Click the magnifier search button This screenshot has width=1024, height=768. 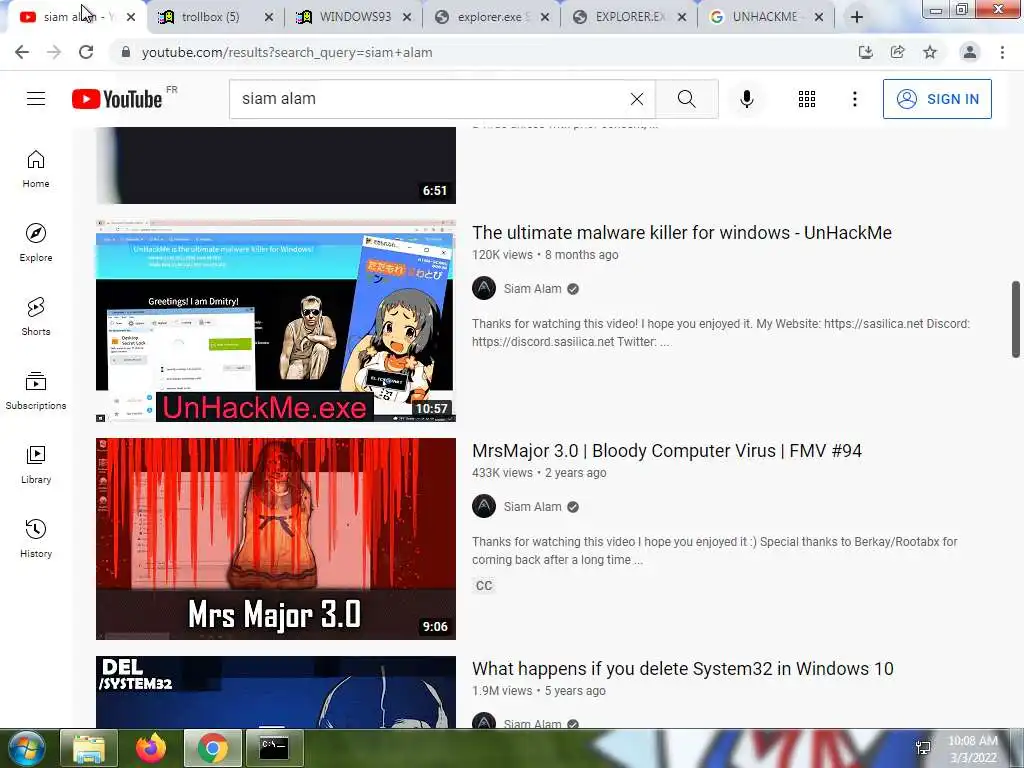686,99
